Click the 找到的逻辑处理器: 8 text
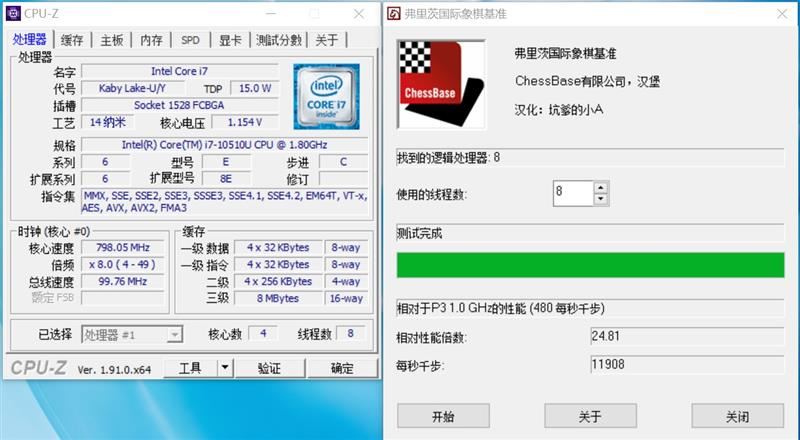800x440 pixels. point(448,158)
